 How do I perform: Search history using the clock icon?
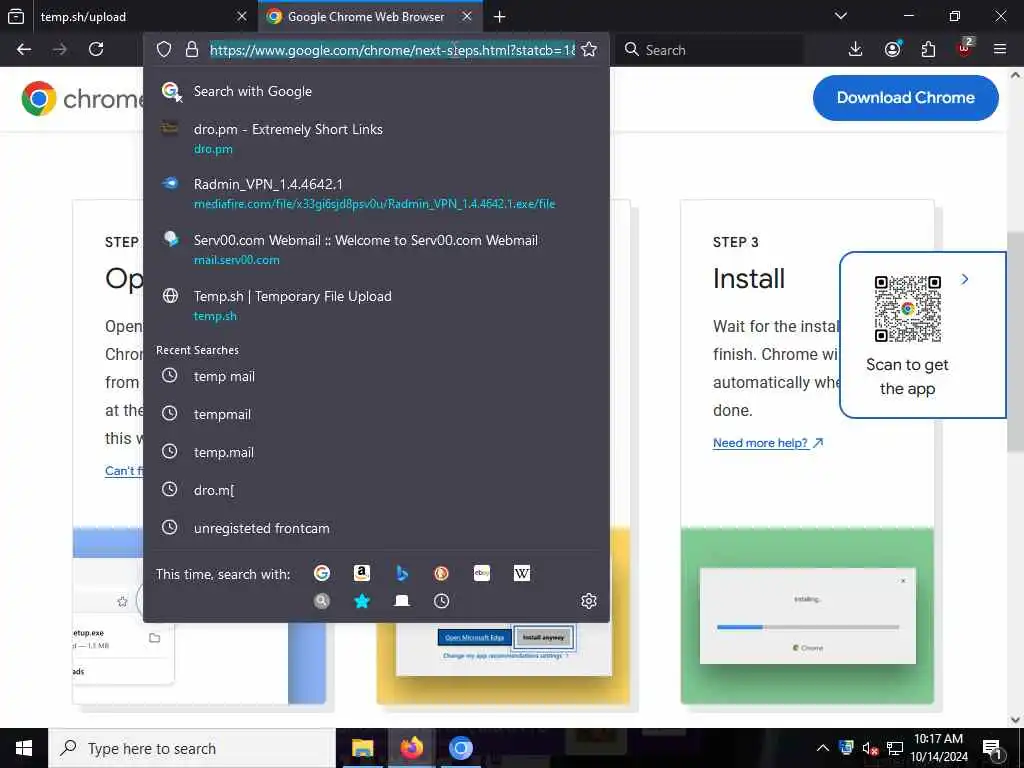coord(441,601)
